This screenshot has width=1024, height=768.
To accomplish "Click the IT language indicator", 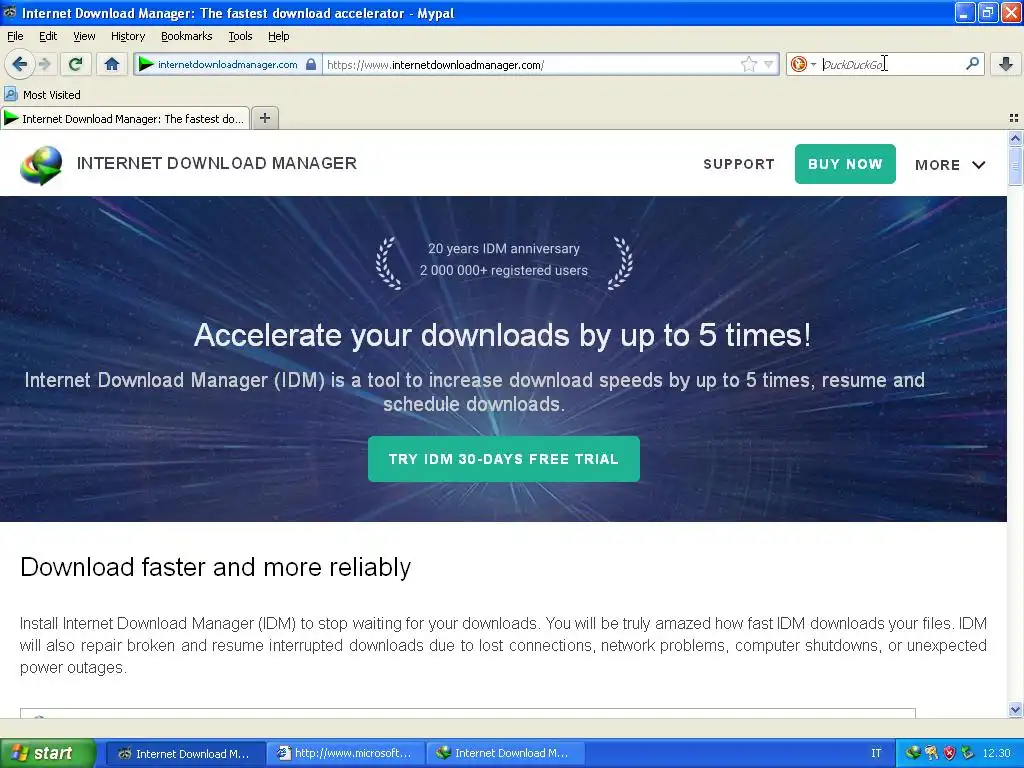I will pyautogui.click(x=876, y=753).
